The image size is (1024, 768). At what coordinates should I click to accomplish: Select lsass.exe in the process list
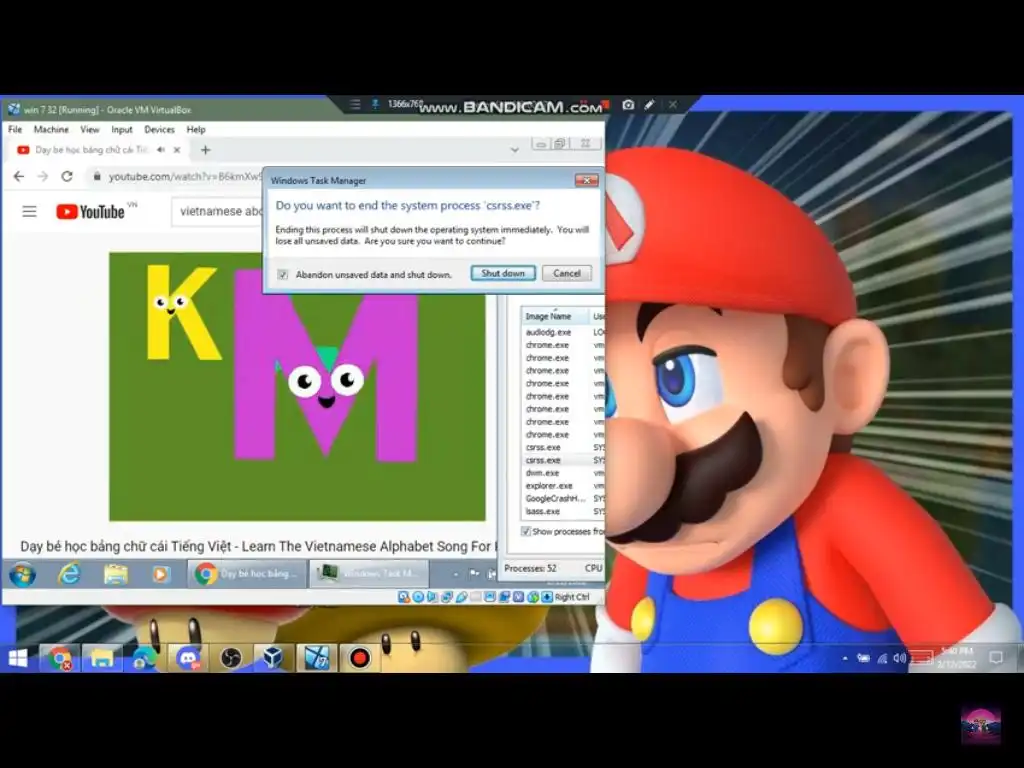[543, 511]
